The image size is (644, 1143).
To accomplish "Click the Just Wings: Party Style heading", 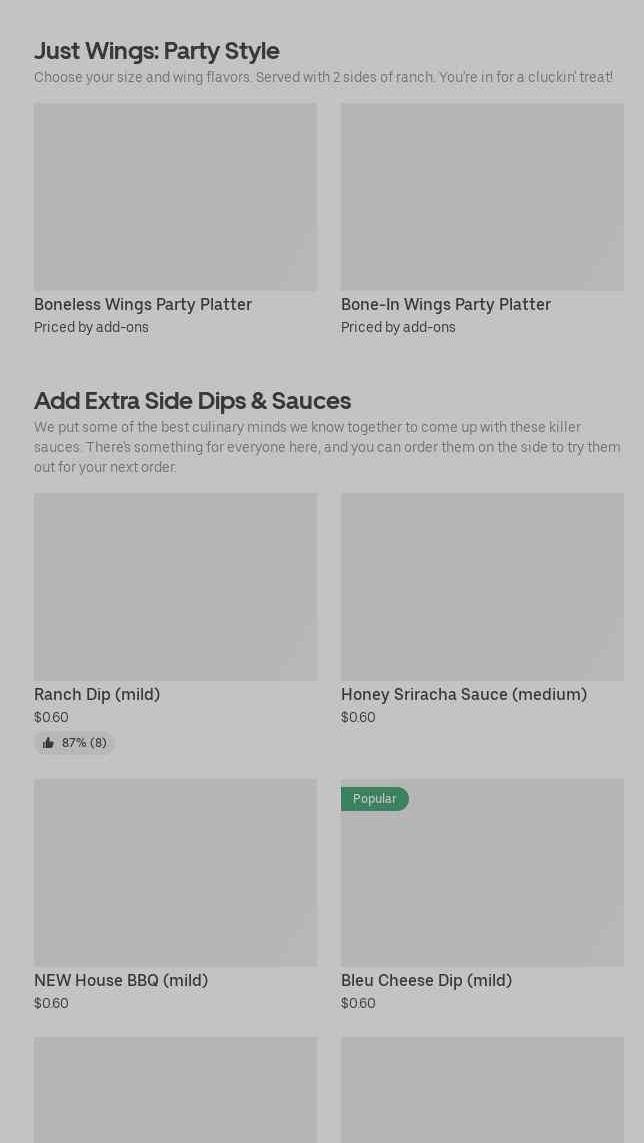I will (157, 50).
